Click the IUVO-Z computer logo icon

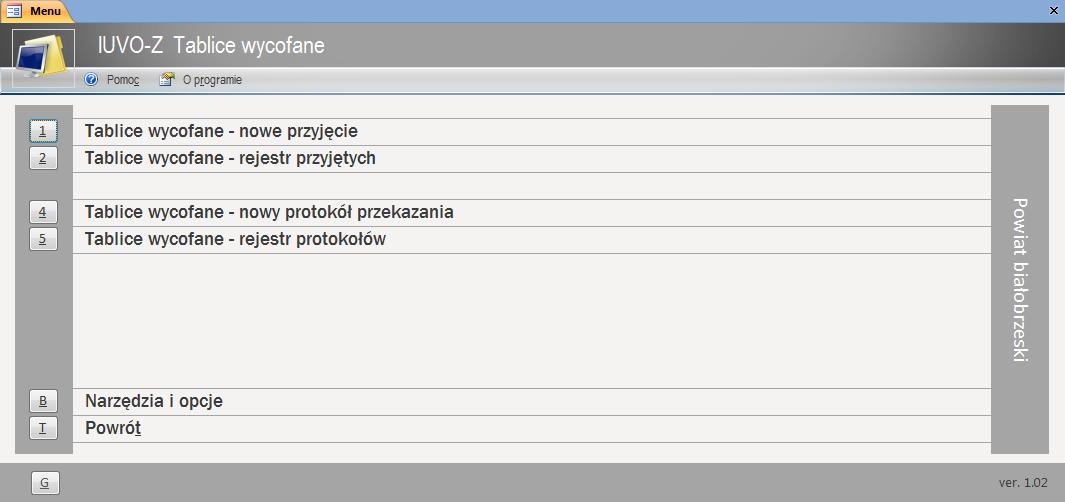pos(44,57)
